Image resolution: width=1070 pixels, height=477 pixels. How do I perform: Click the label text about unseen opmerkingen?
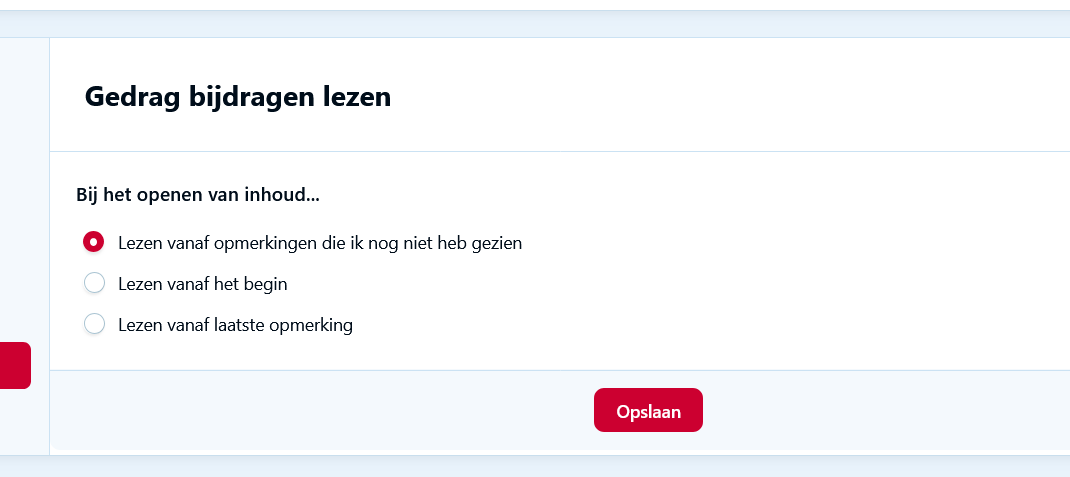320,242
